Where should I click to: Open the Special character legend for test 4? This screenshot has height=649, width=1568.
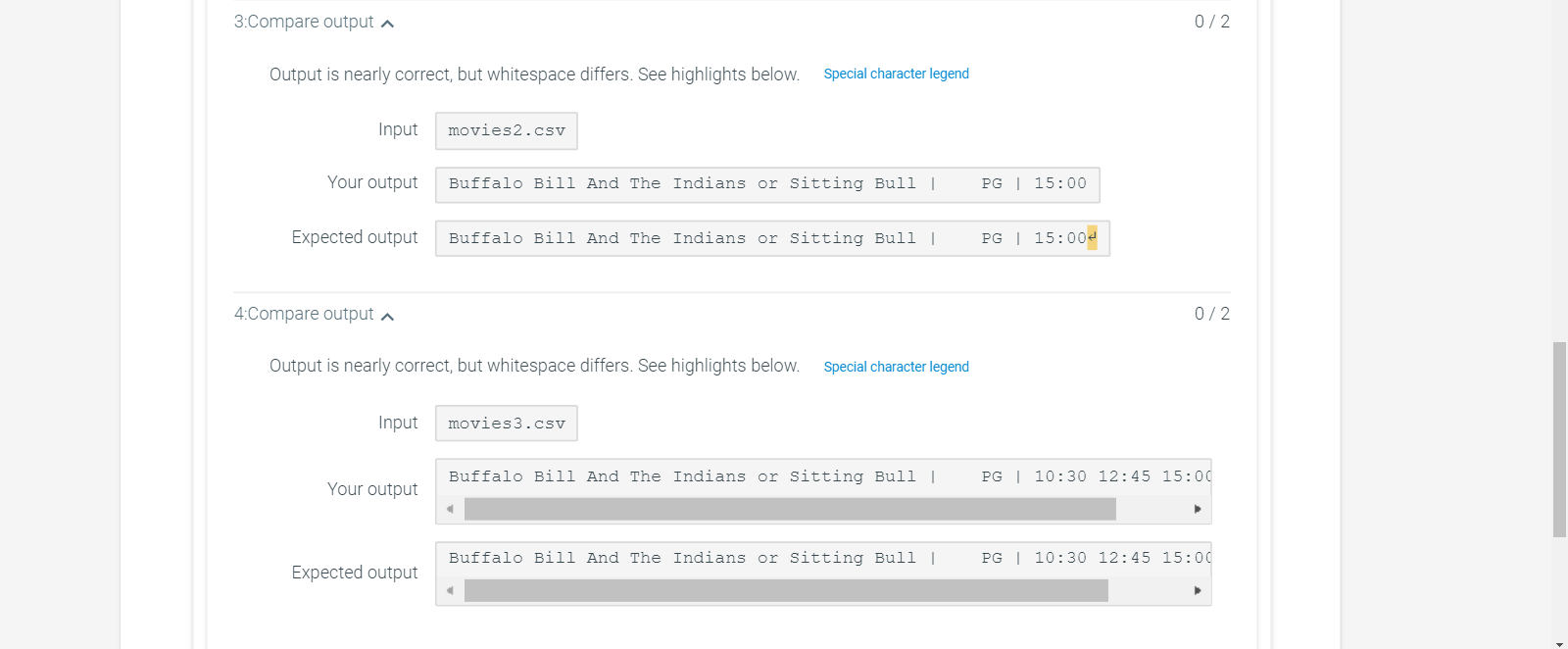coord(896,367)
